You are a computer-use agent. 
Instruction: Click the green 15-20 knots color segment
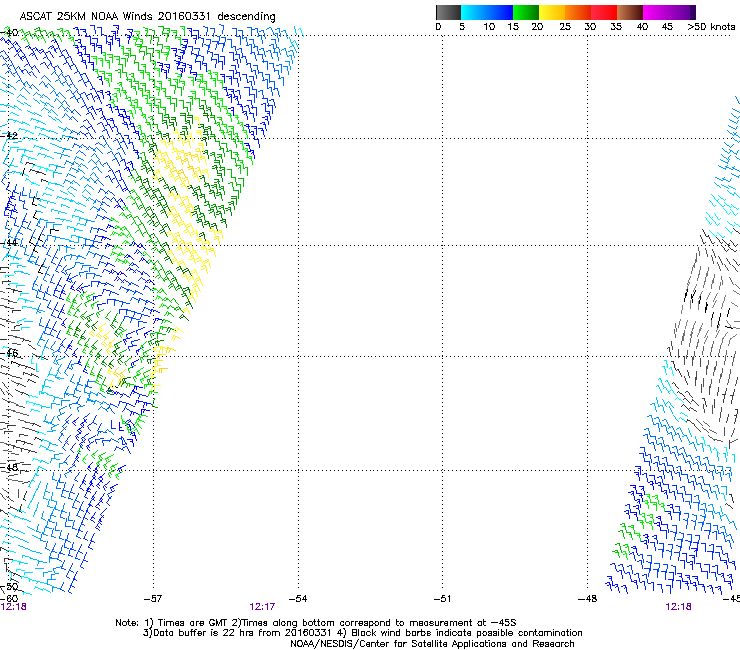click(x=526, y=12)
